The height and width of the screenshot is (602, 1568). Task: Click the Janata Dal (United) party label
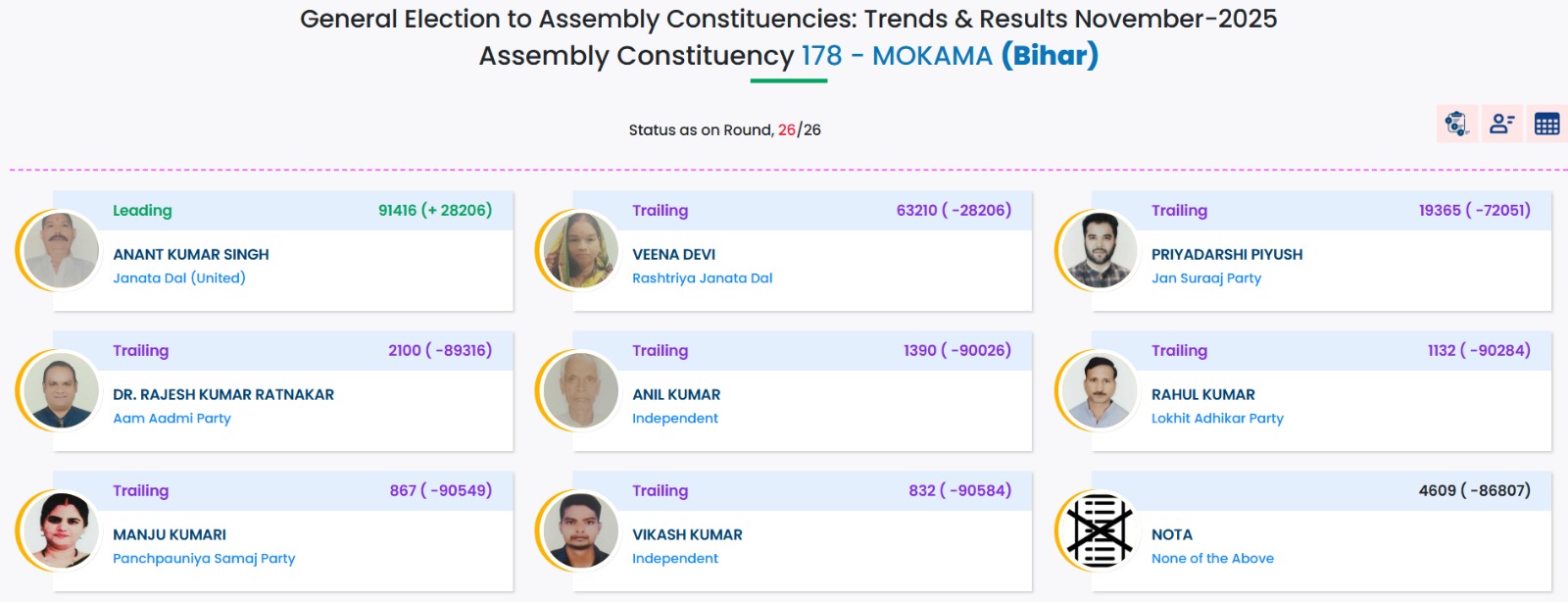pos(179,278)
